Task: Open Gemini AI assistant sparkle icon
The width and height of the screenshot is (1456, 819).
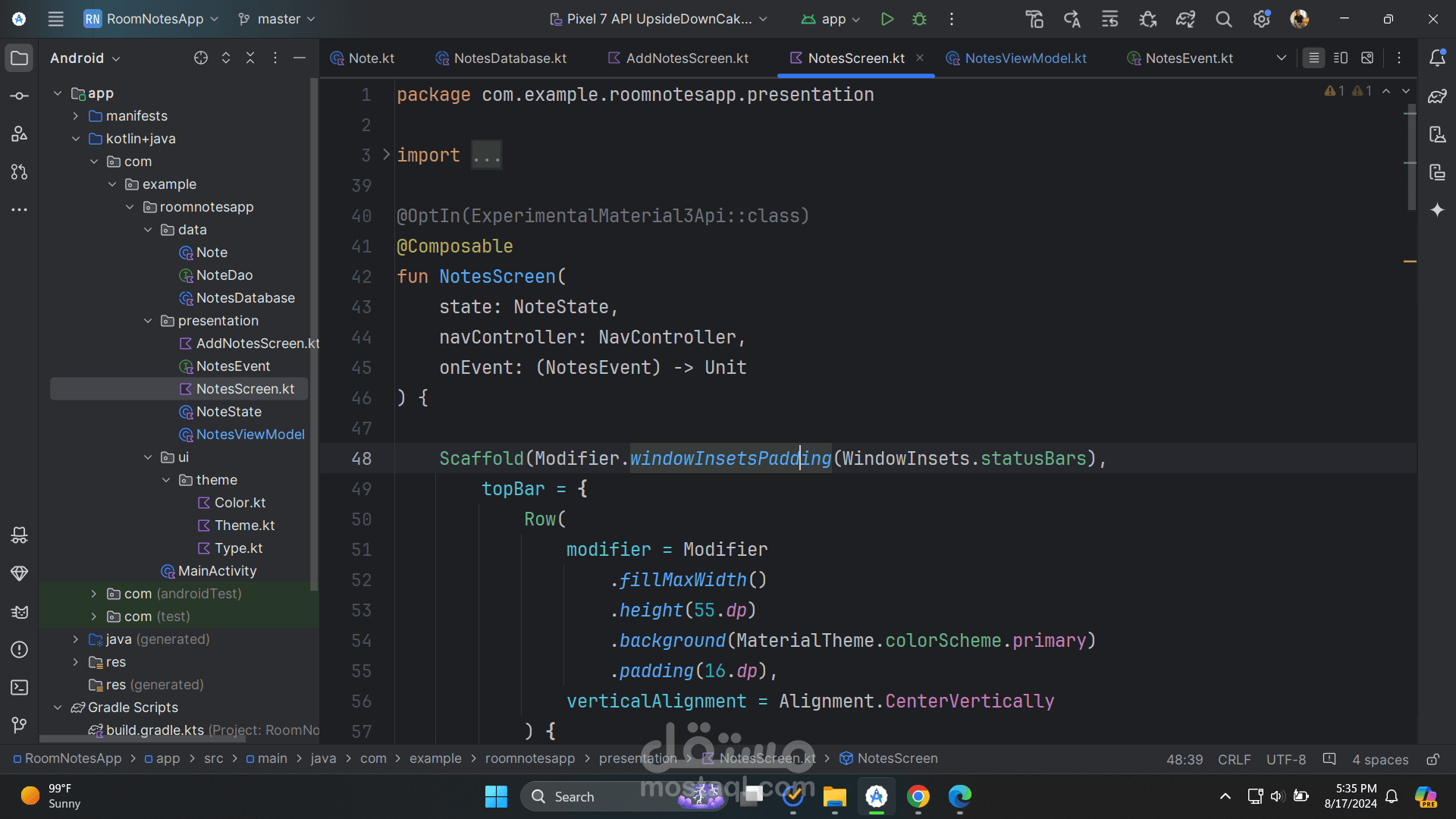Action: point(1437,210)
